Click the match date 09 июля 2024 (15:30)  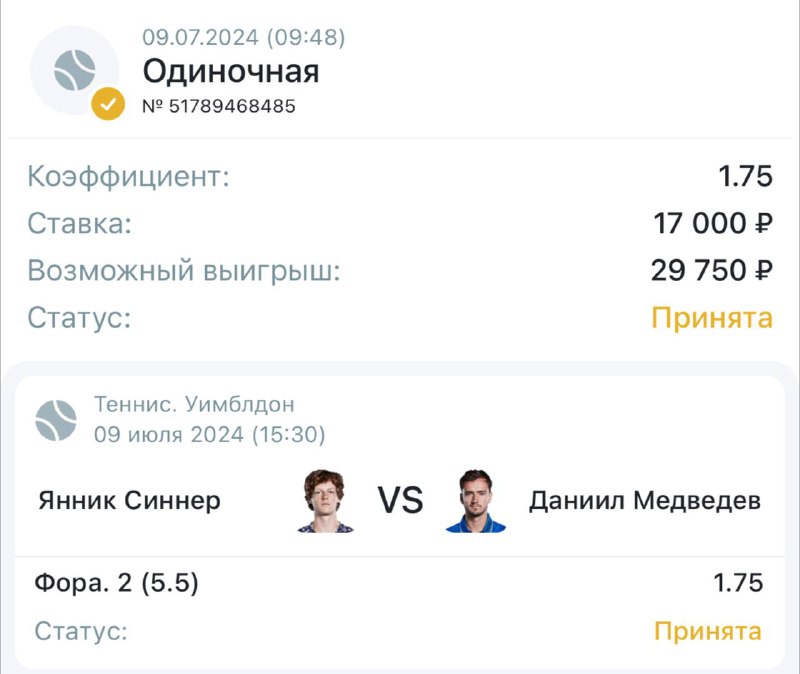click(209, 435)
